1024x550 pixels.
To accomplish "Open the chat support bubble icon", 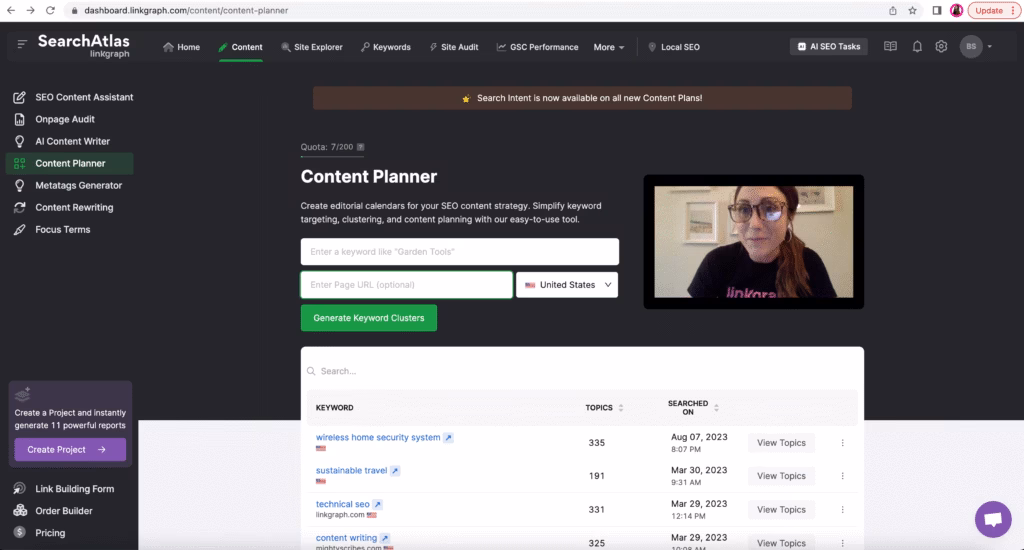I will pos(992,519).
